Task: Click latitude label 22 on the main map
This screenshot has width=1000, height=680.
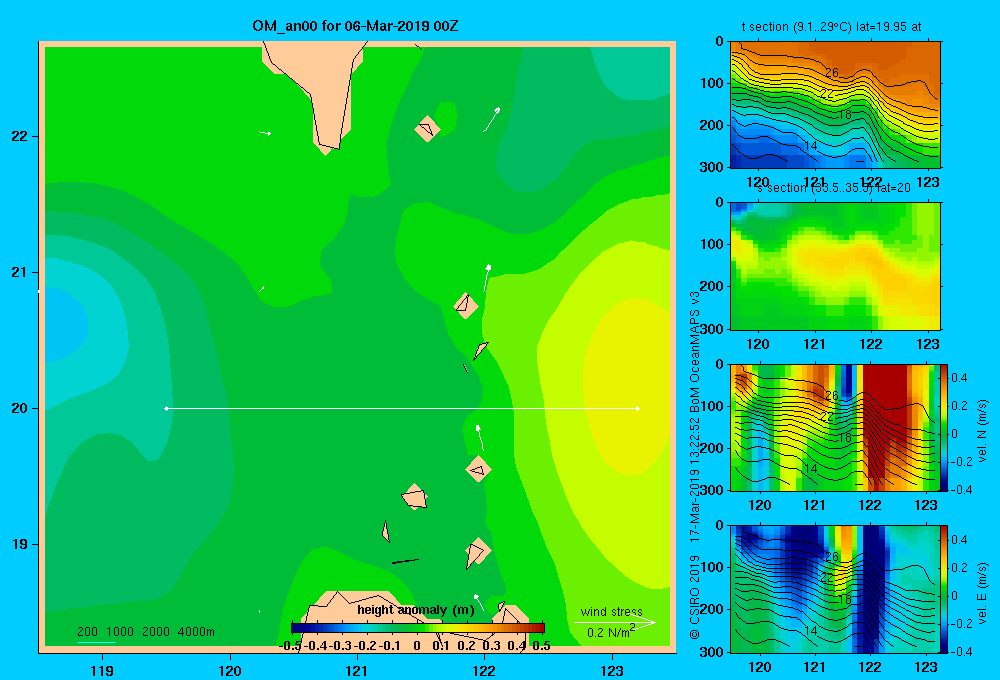Action: [20, 136]
